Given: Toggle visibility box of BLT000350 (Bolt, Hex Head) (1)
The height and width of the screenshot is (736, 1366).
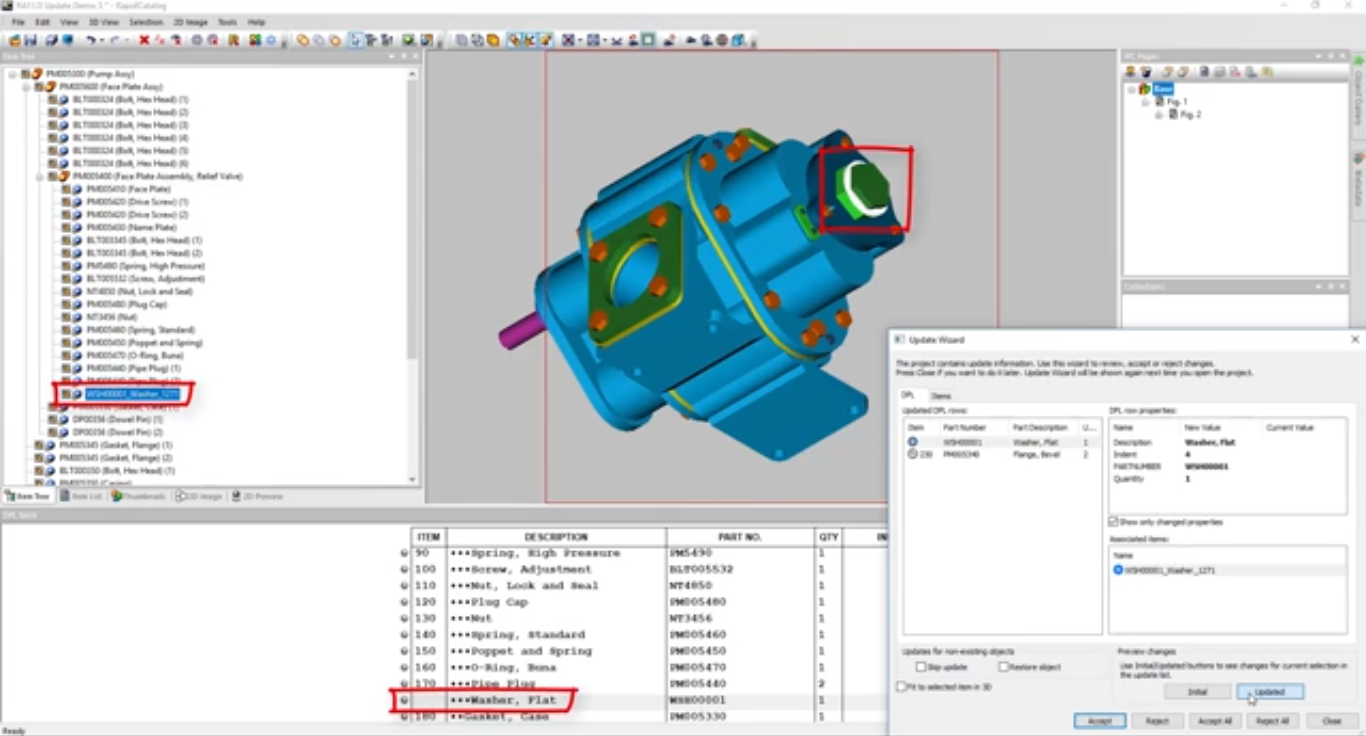Looking at the screenshot, I should (39, 471).
